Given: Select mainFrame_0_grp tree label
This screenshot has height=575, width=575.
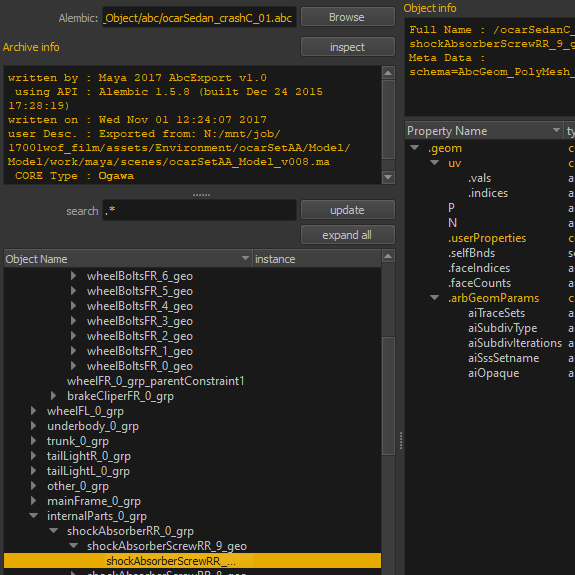Looking at the screenshot, I should point(94,501).
